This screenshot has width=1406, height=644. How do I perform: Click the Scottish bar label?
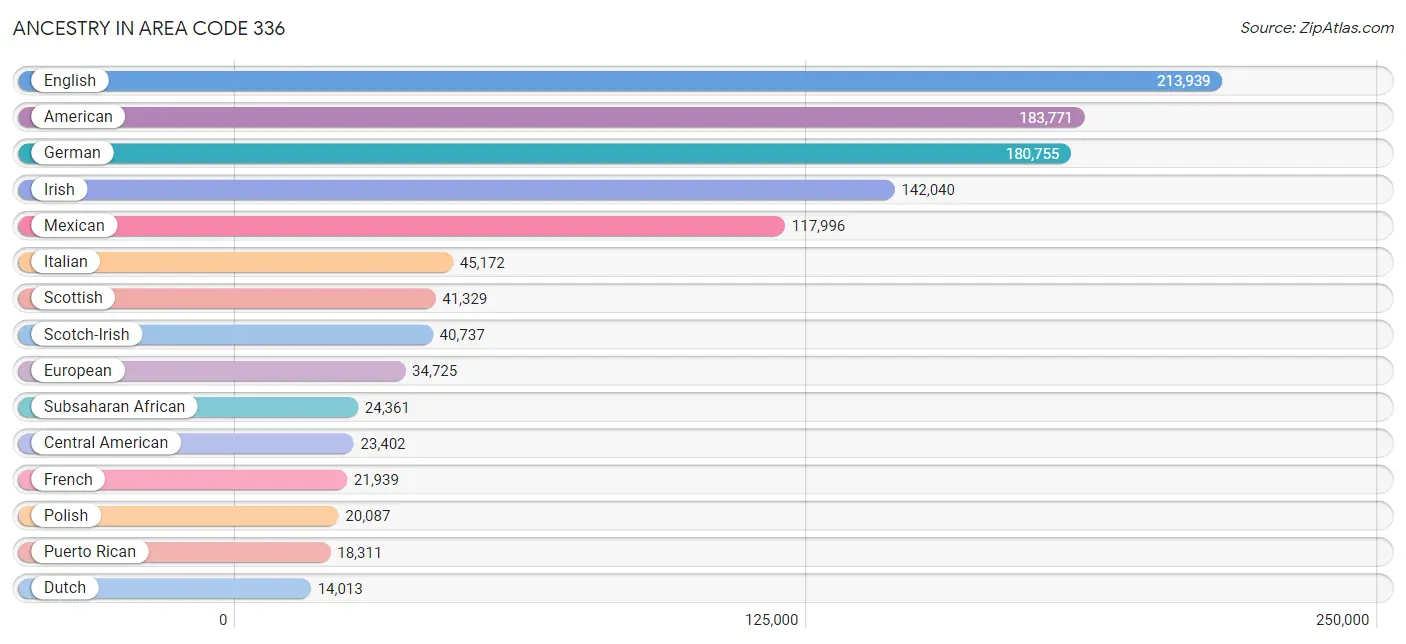73,298
